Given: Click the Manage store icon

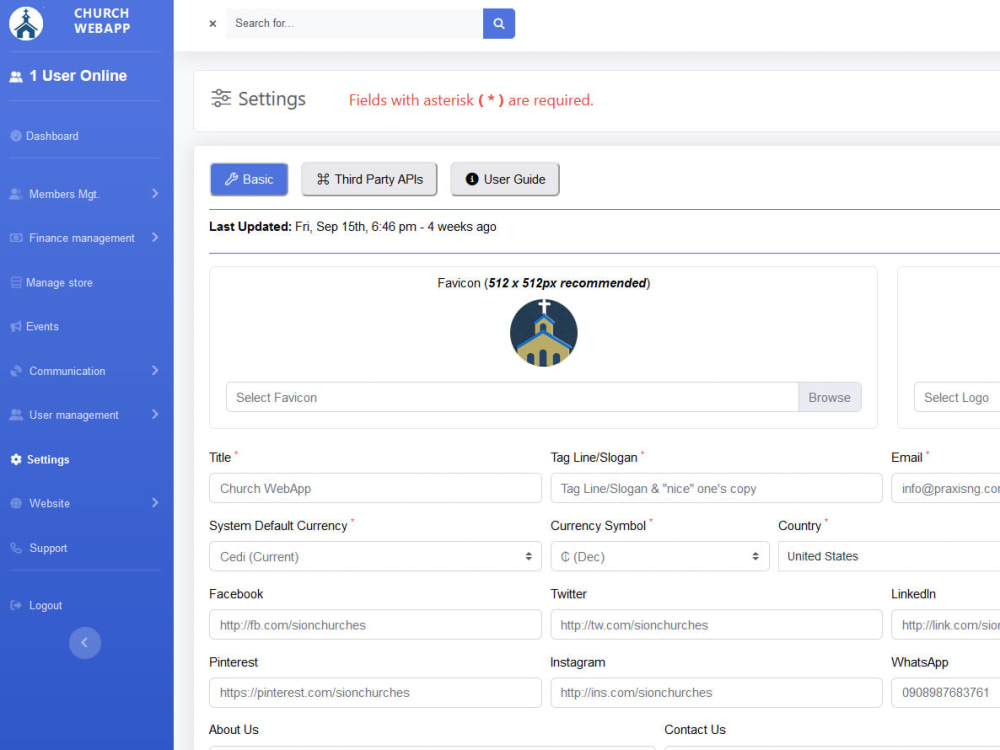Looking at the screenshot, I should tap(16, 283).
